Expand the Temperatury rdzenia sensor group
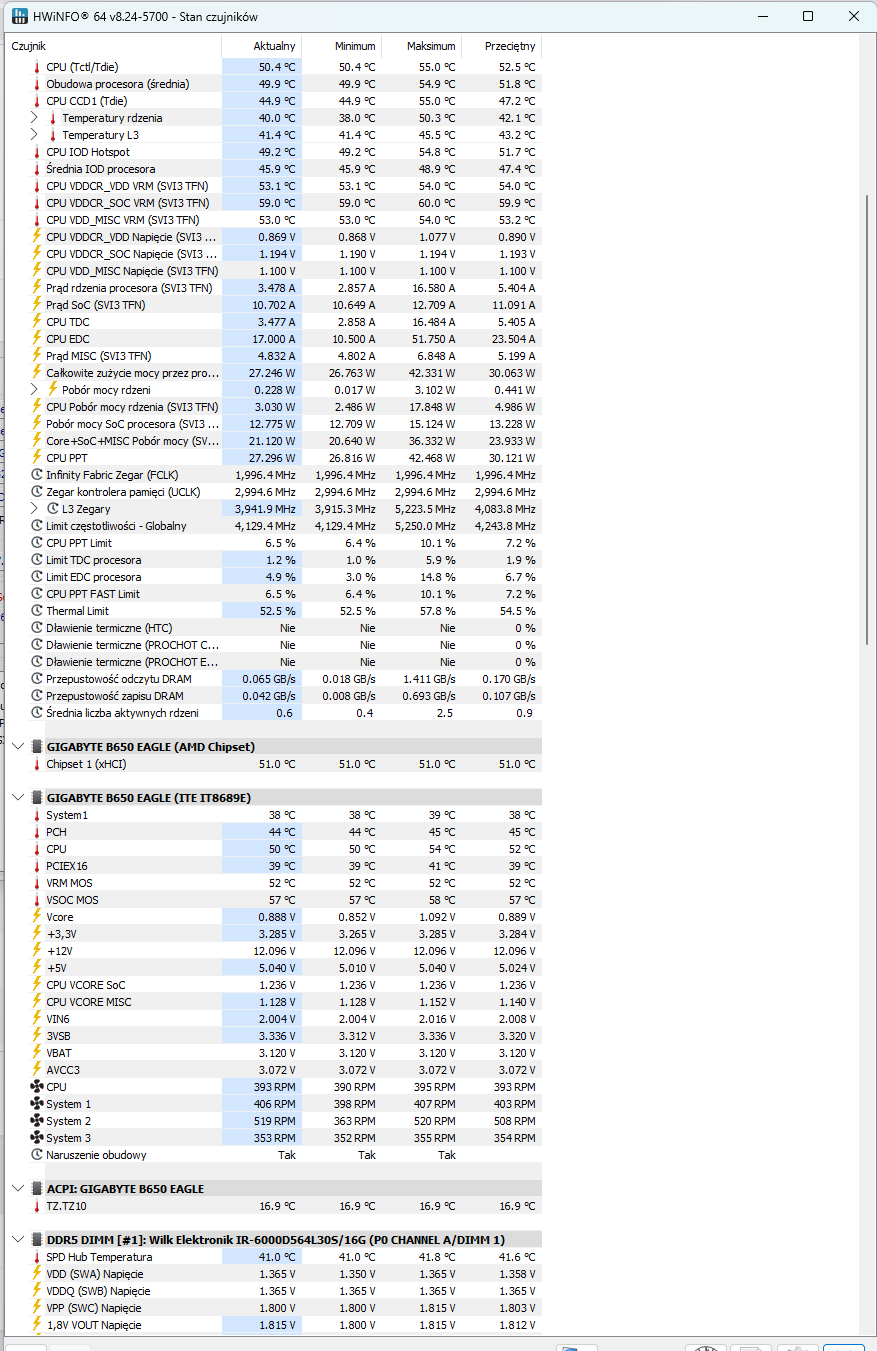This screenshot has height=1351, width=877. [35, 118]
